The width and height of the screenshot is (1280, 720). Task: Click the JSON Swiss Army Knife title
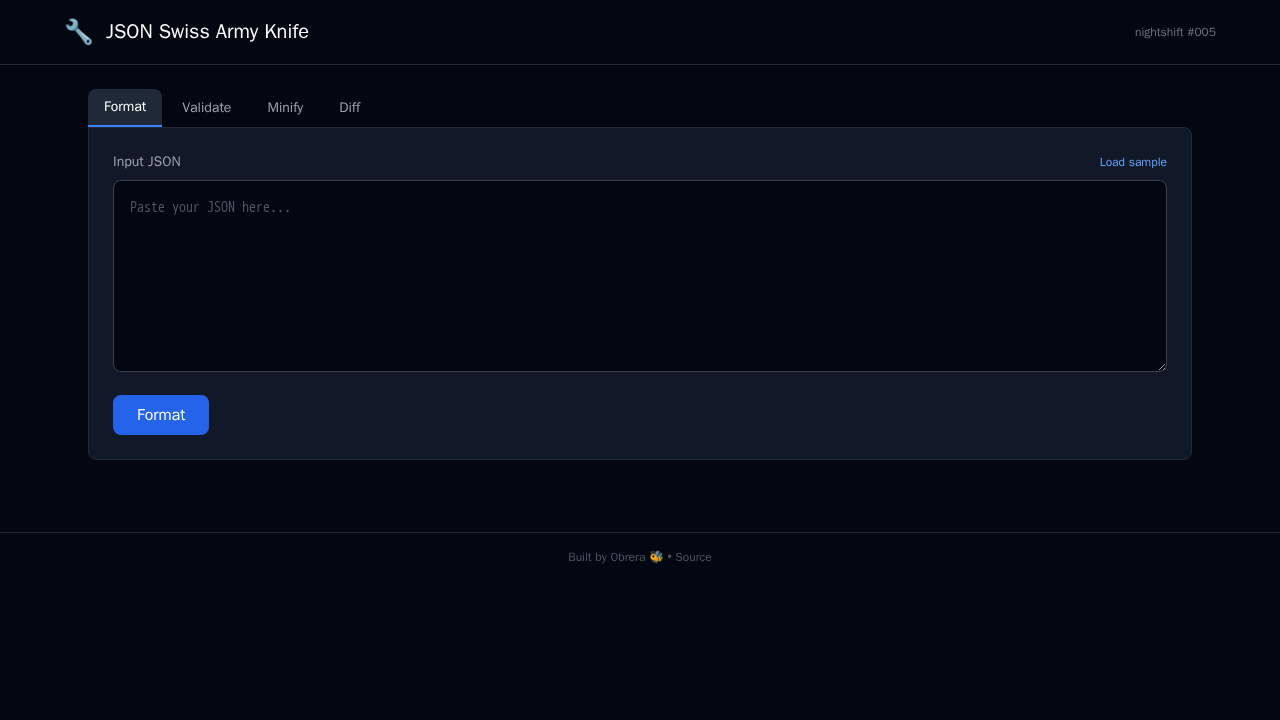207,31
